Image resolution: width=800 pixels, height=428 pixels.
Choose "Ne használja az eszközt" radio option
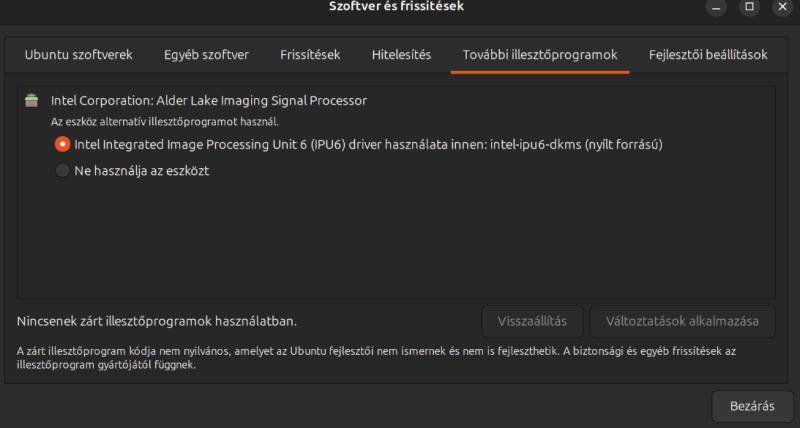click(62, 171)
